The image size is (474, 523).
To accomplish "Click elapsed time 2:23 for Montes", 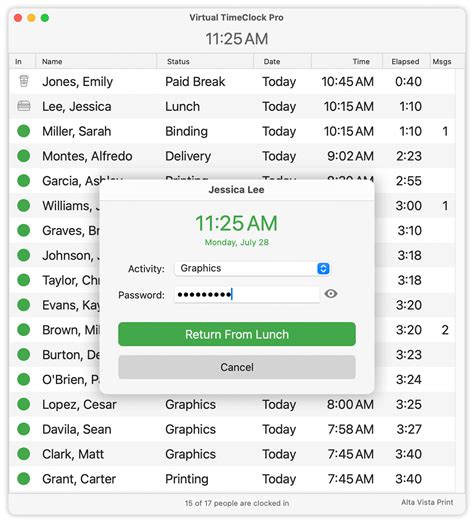I will [409, 156].
